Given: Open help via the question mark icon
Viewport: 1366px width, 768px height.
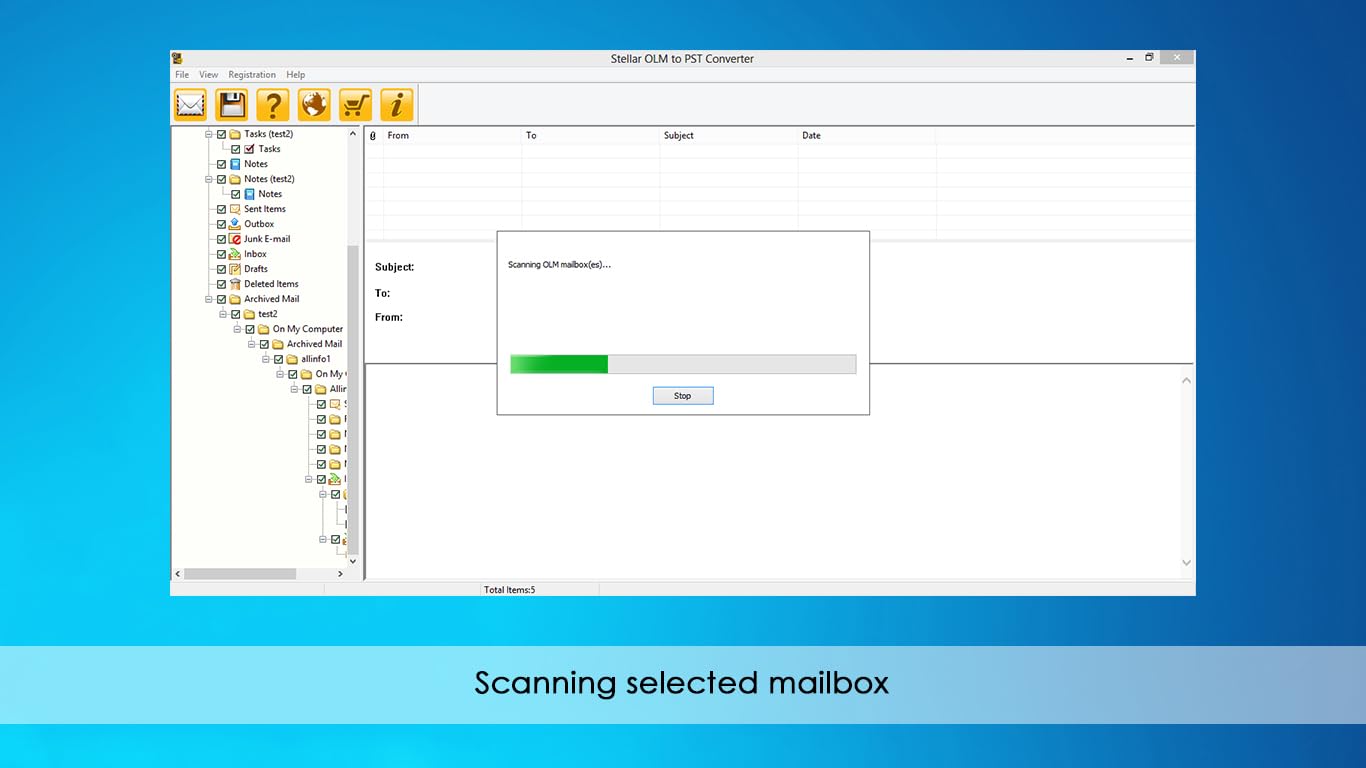Looking at the screenshot, I should point(273,104).
